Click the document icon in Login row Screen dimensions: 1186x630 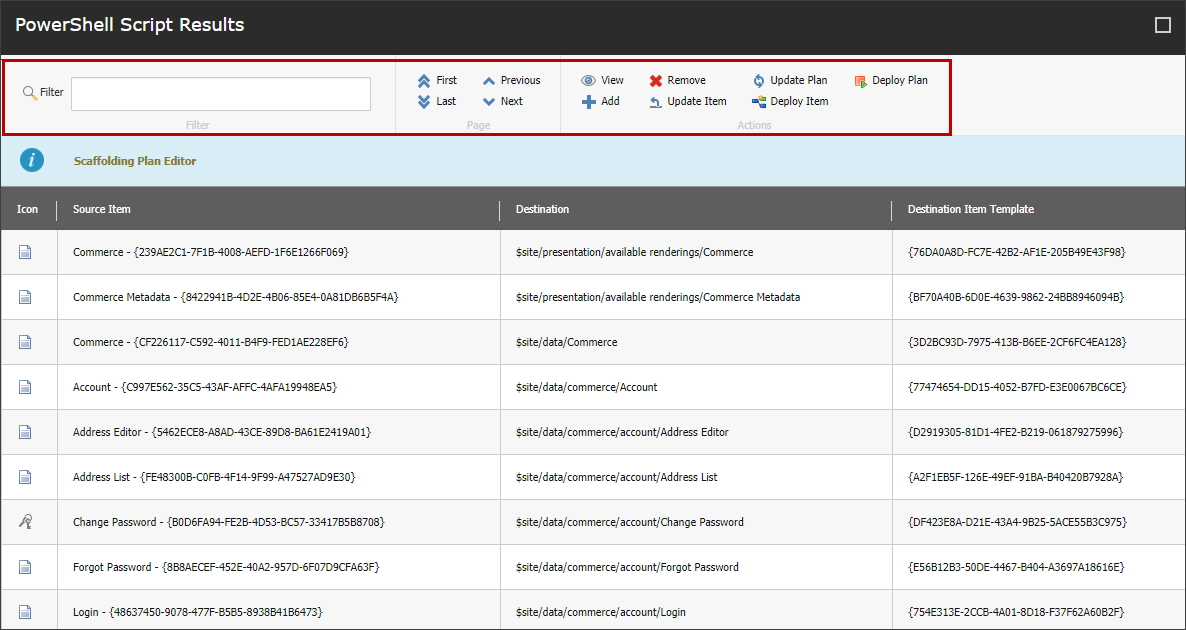pyautogui.click(x=25, y=612)
